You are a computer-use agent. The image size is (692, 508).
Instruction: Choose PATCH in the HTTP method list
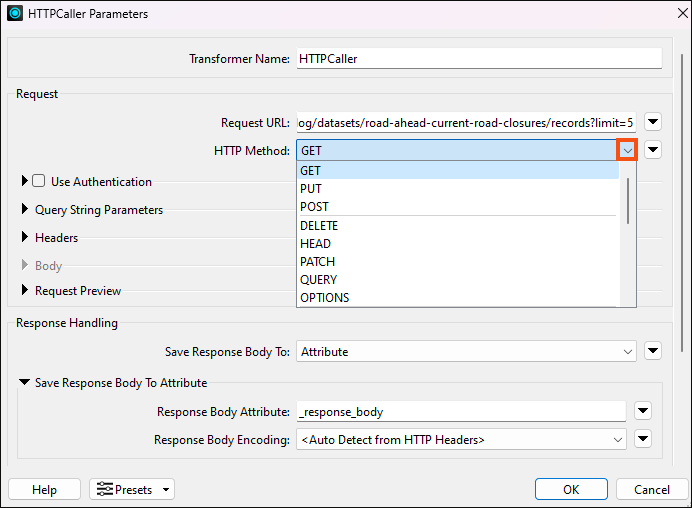tap(317, 262)
